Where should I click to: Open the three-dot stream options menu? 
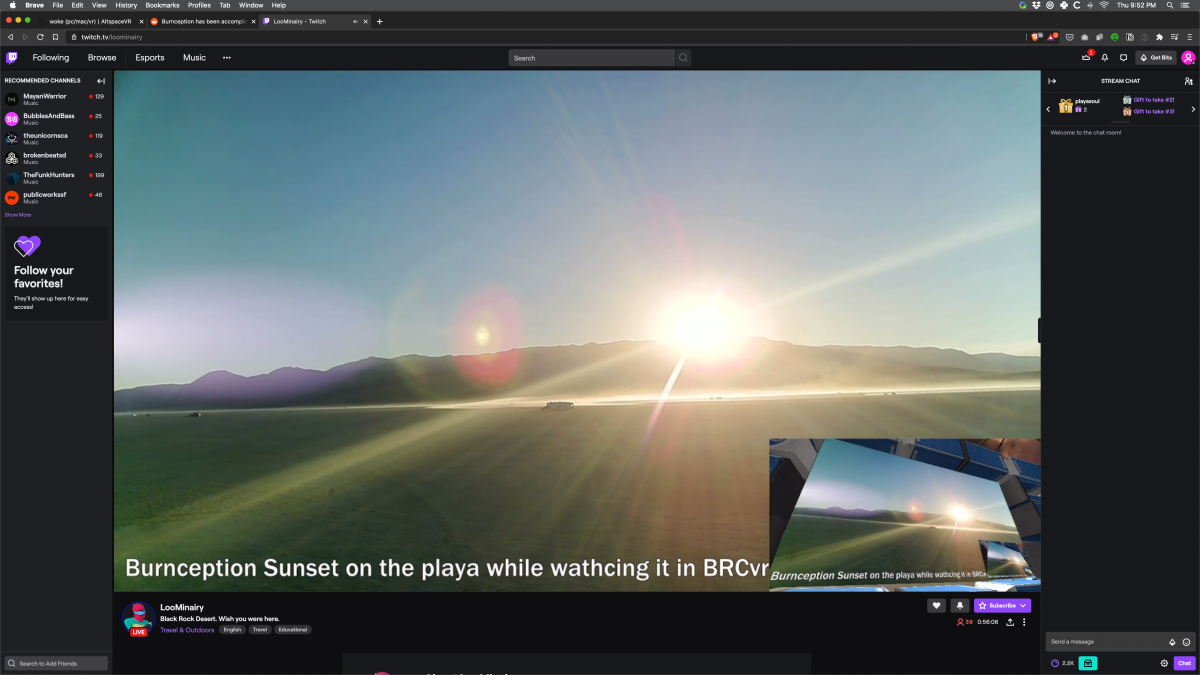tap(1024, 622)
